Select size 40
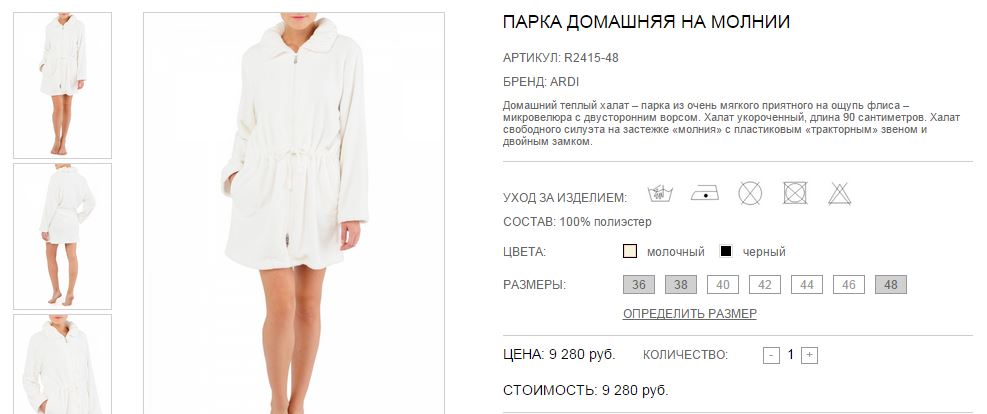The image size is (987, 414). point(723,285)
